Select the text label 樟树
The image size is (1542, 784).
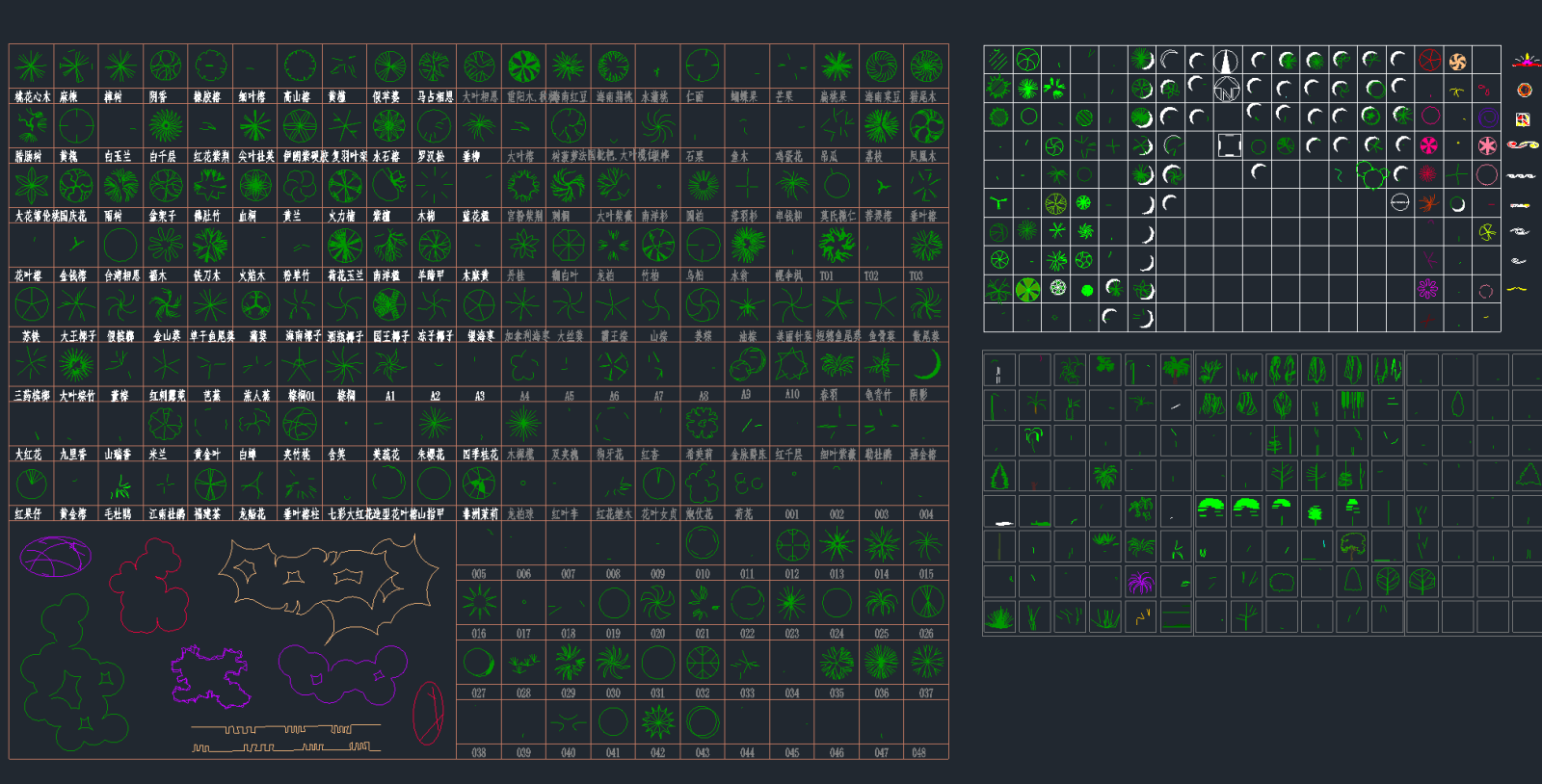(x=113, y=97)
